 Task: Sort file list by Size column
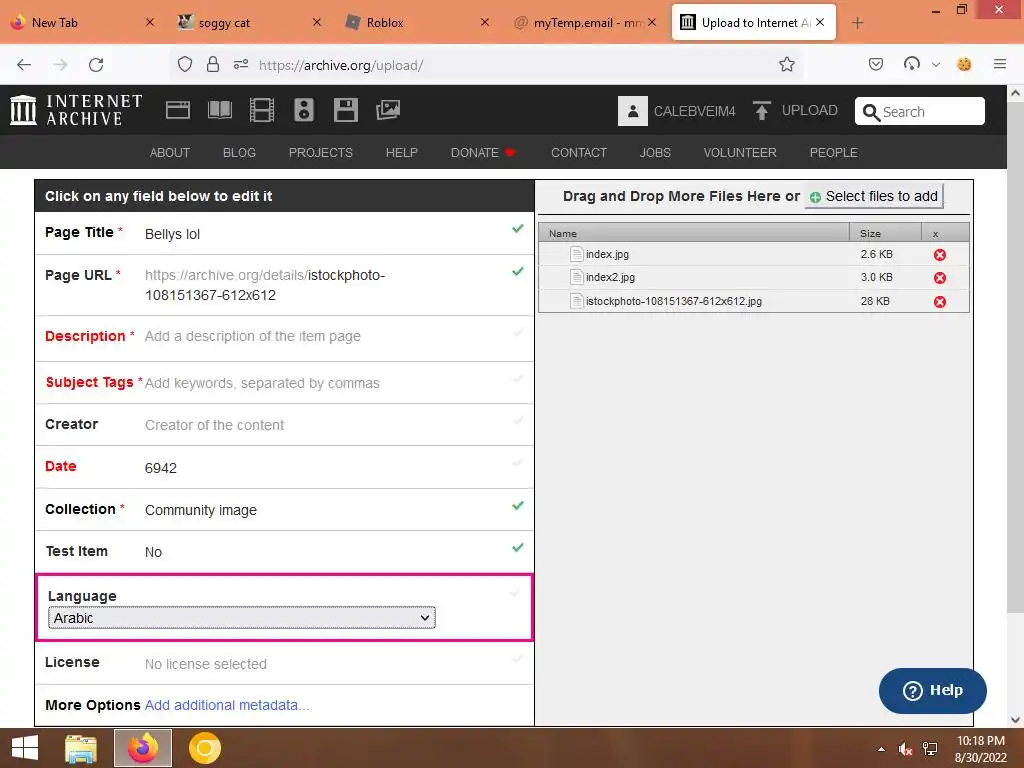point(885,233)
